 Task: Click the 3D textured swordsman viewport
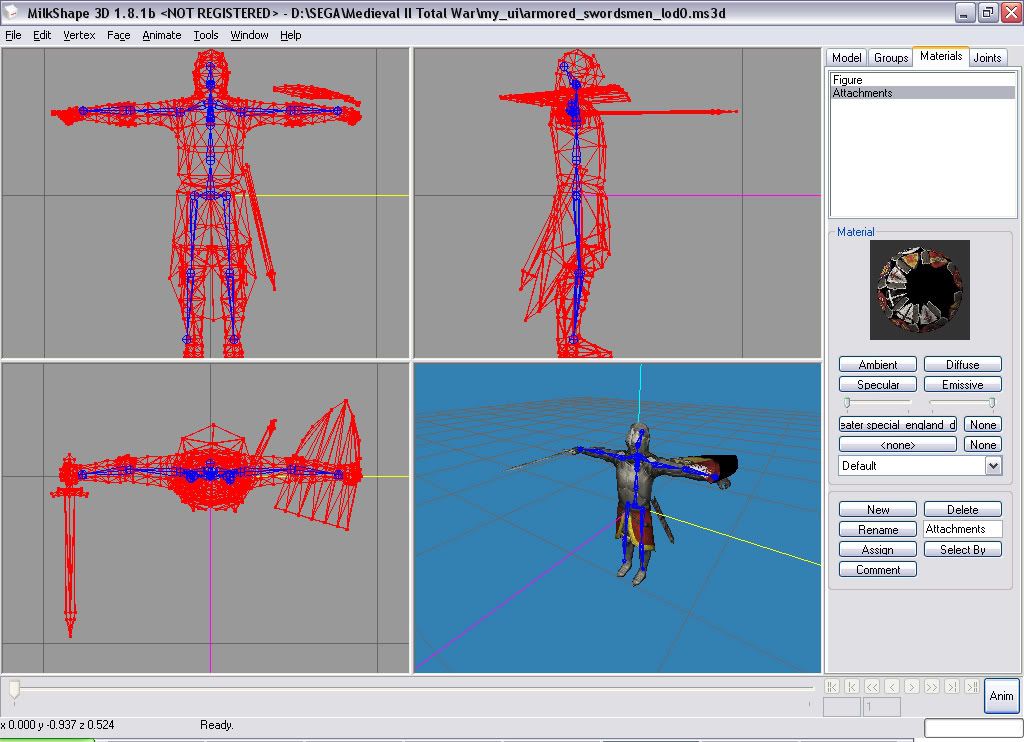click(x=617, y=518)
